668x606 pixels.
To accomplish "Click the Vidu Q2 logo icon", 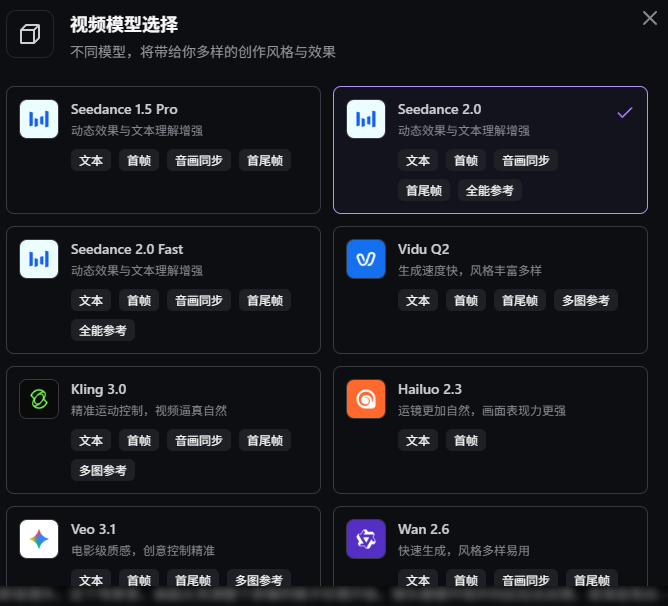I will 366,259.
